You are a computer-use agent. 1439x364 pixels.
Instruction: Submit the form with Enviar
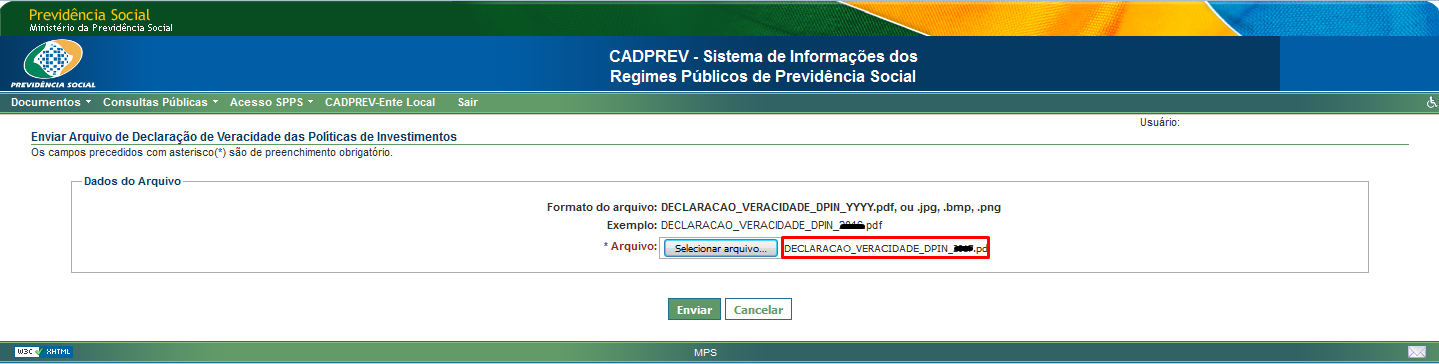[694, 310]
